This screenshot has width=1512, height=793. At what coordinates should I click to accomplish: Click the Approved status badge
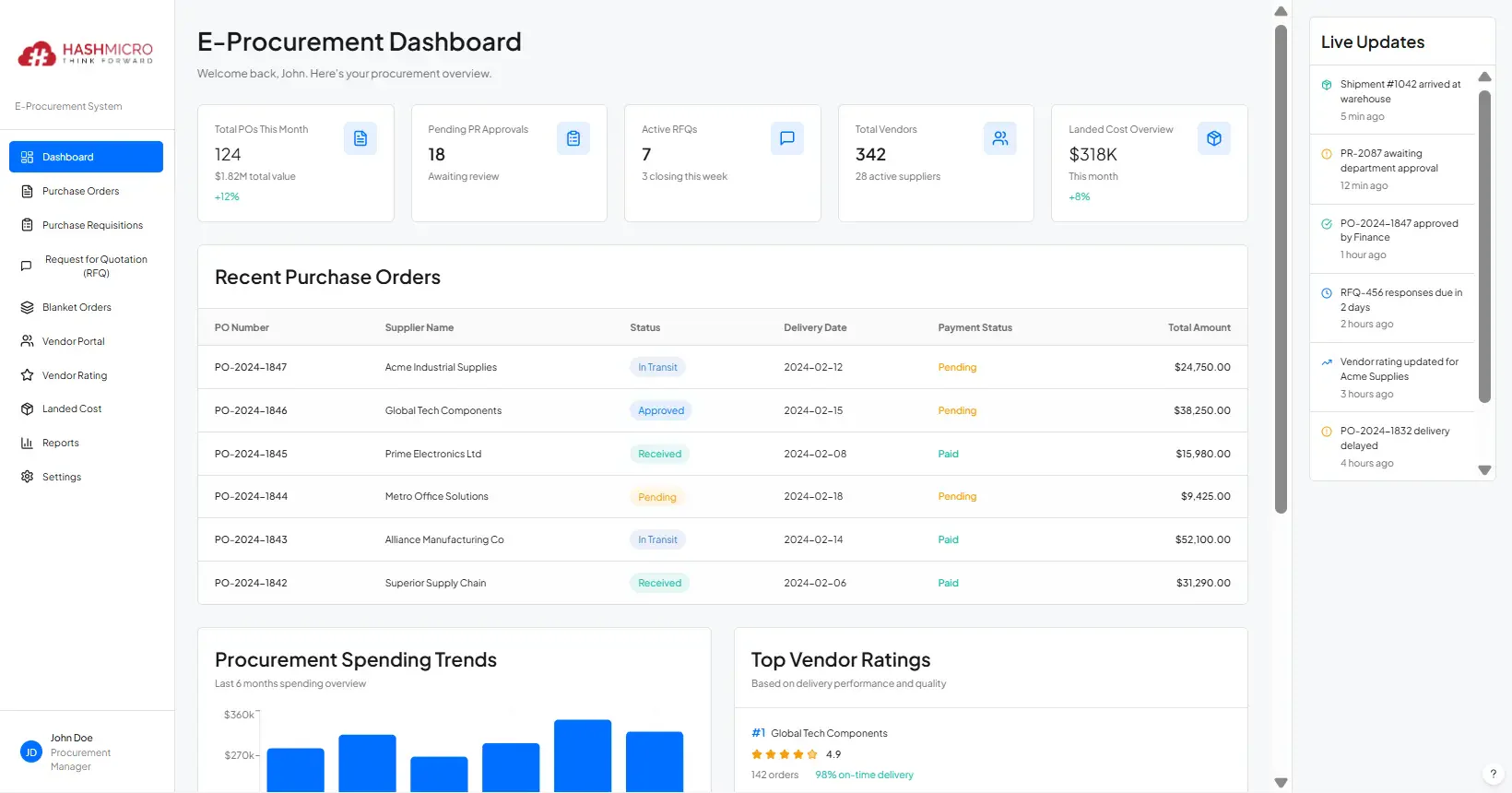coord(661,410)
